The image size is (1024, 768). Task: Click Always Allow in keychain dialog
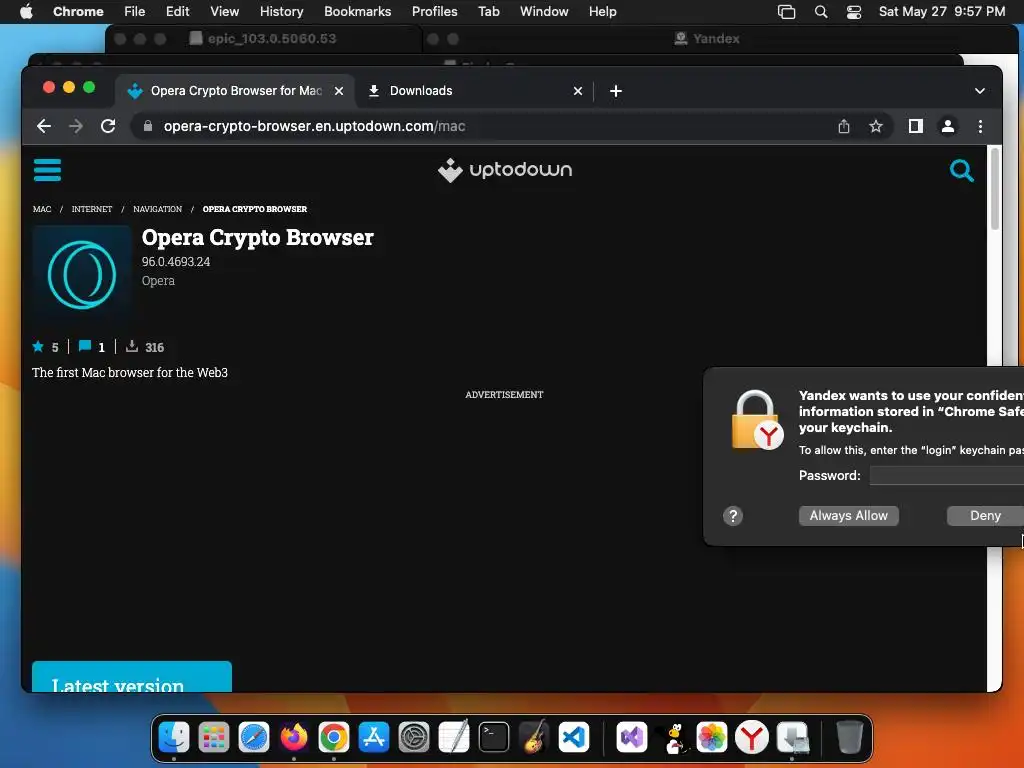pos(848,516)
